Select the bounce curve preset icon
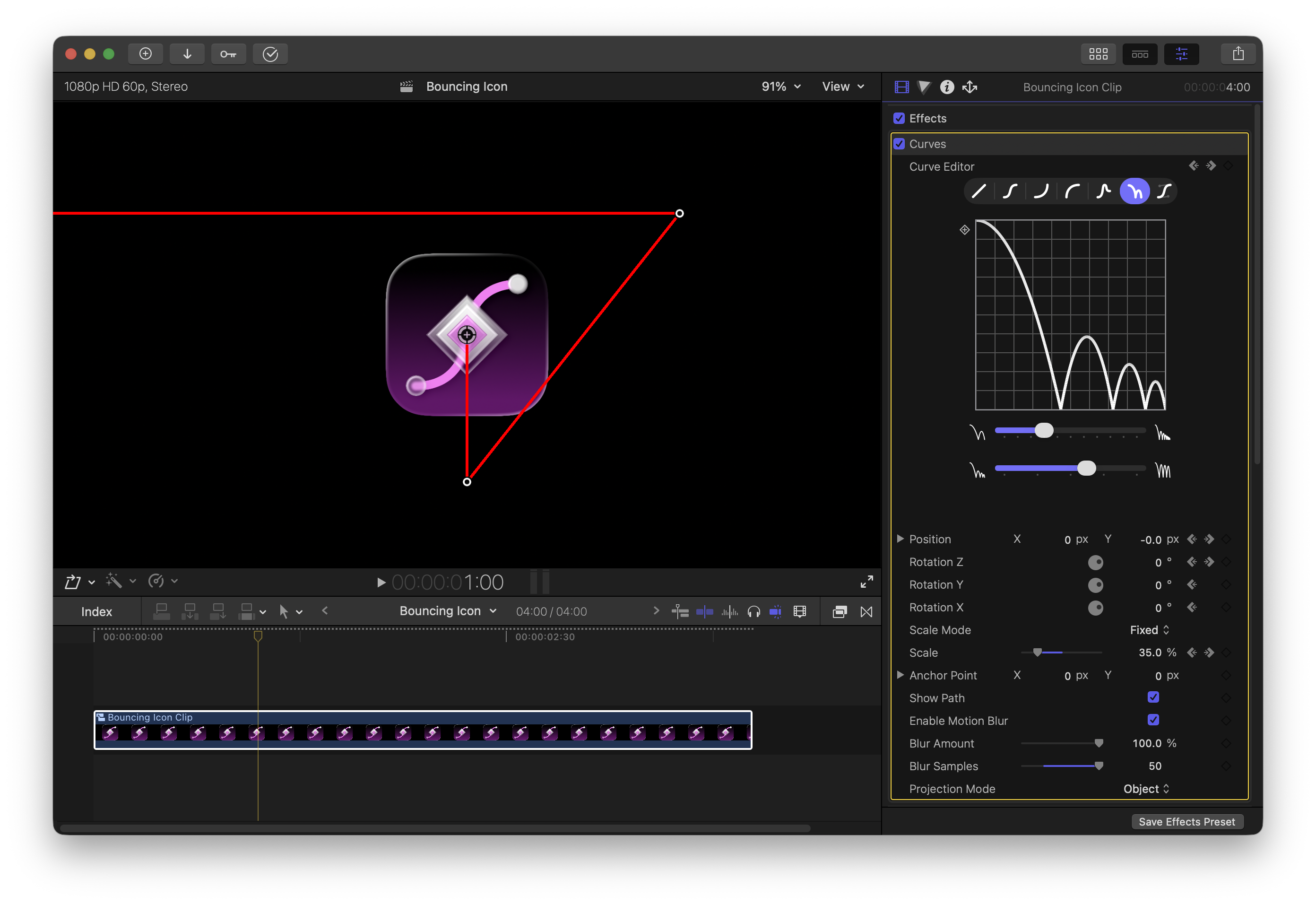Image resolution: width=1316 pixels, height=905 pixels. 1134,191
